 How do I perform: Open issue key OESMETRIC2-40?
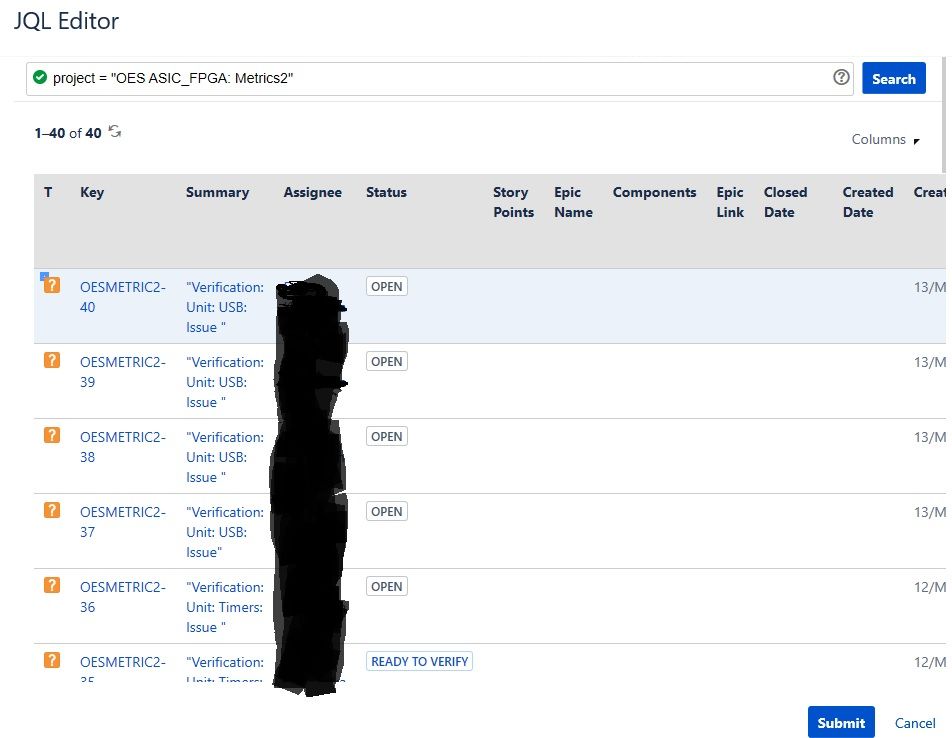tap(123, 297)
